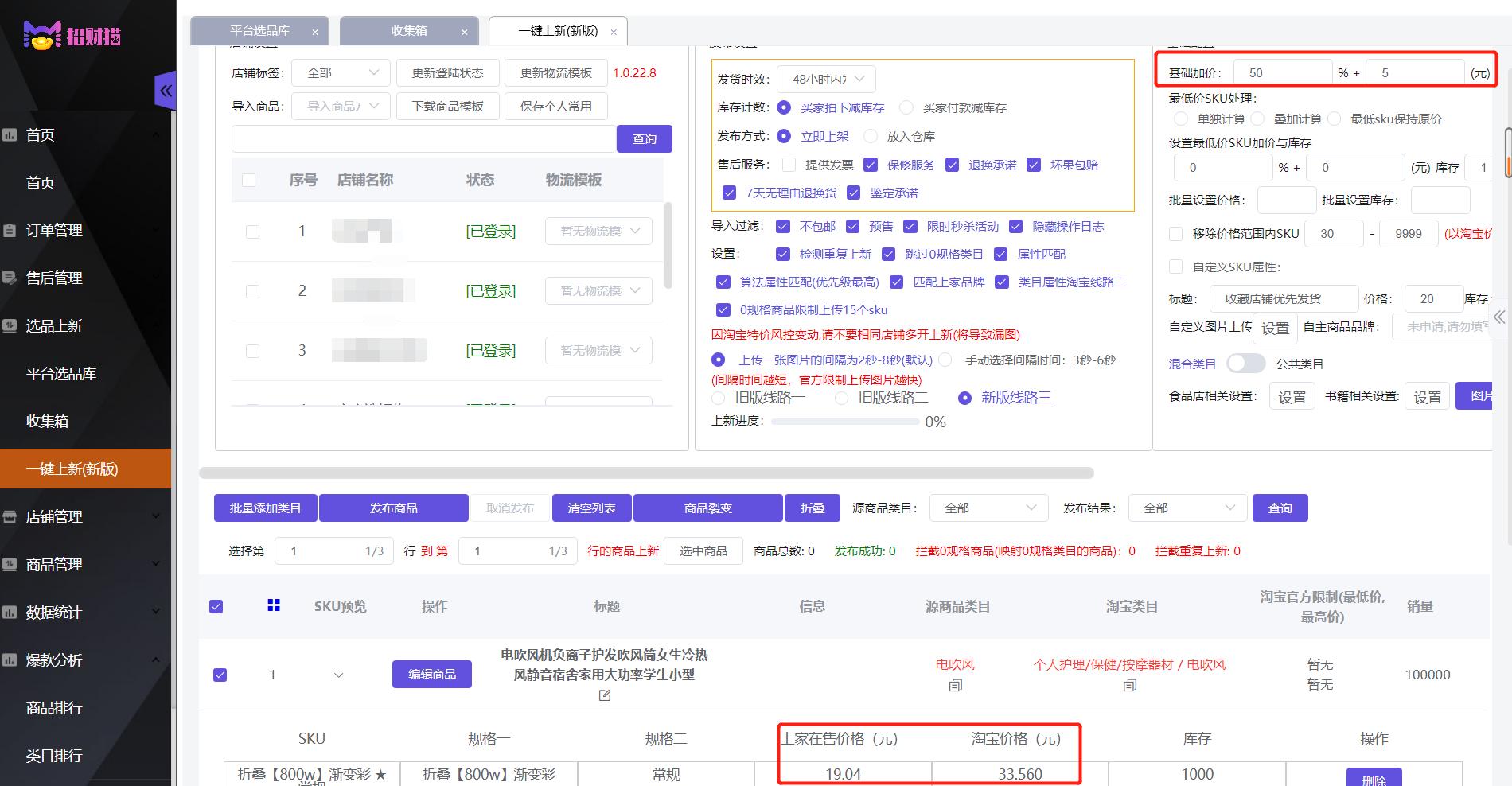The width and height of the screenshot is (1512, 786).
Task: Click the 清空列表 button
Action: 590,508
